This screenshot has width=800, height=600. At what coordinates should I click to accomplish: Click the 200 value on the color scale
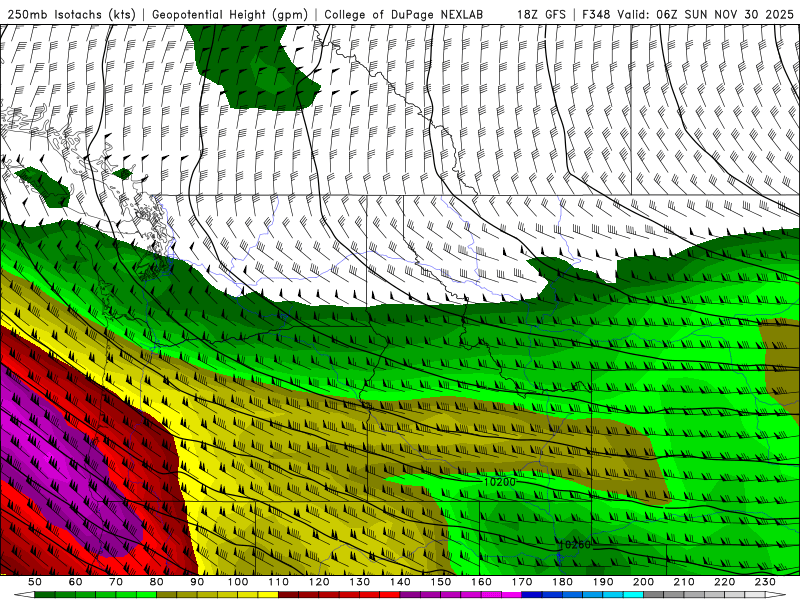(643, 582)
